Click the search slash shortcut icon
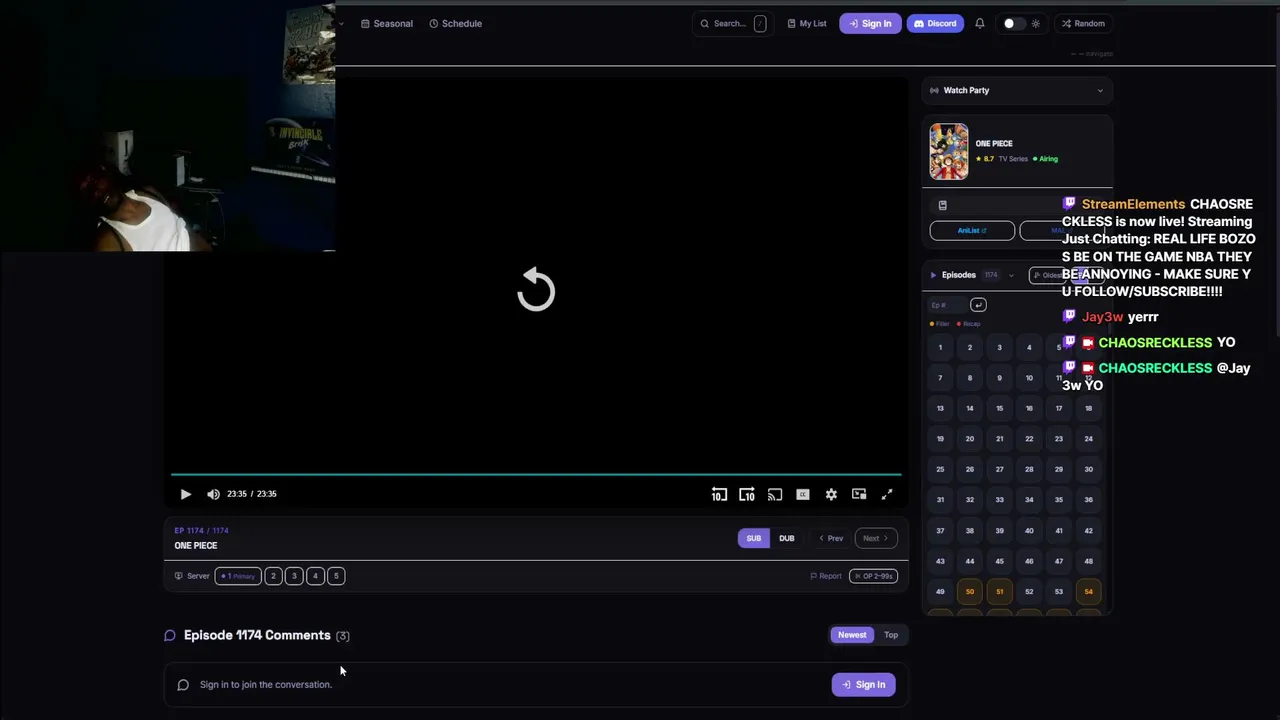 (760, 23)
